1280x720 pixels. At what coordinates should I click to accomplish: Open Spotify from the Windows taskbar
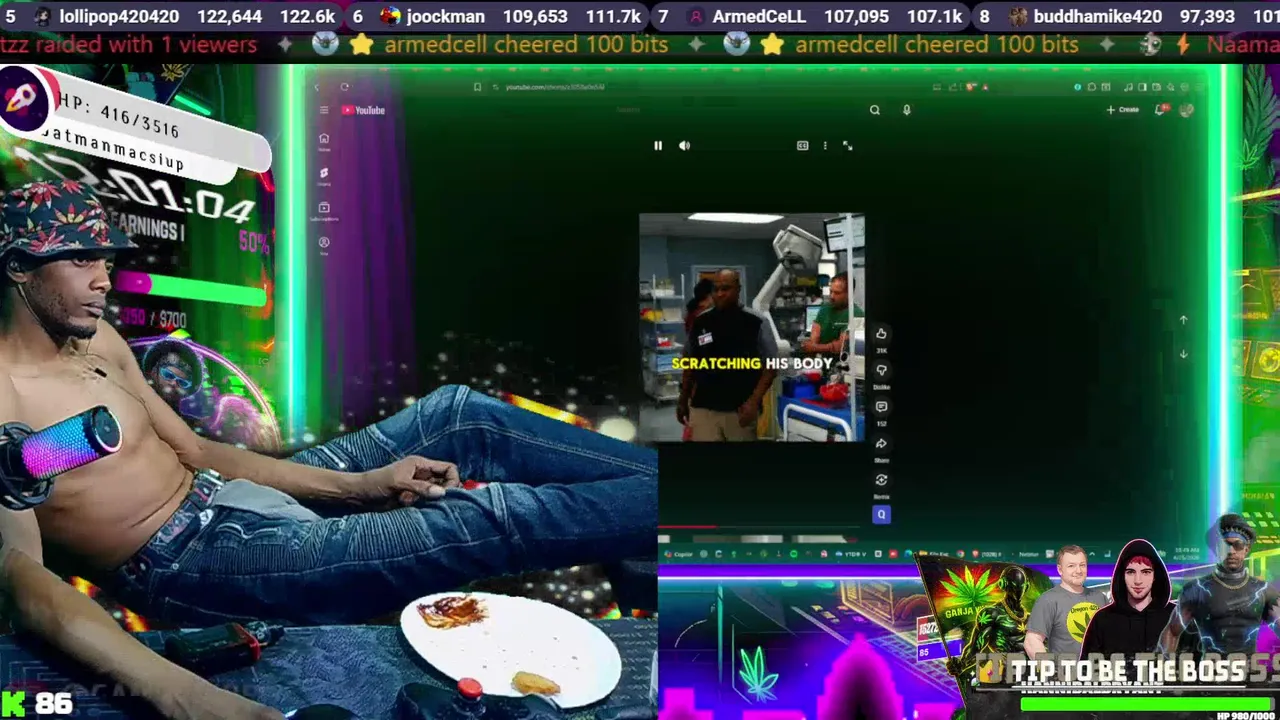tap(793, 554)
